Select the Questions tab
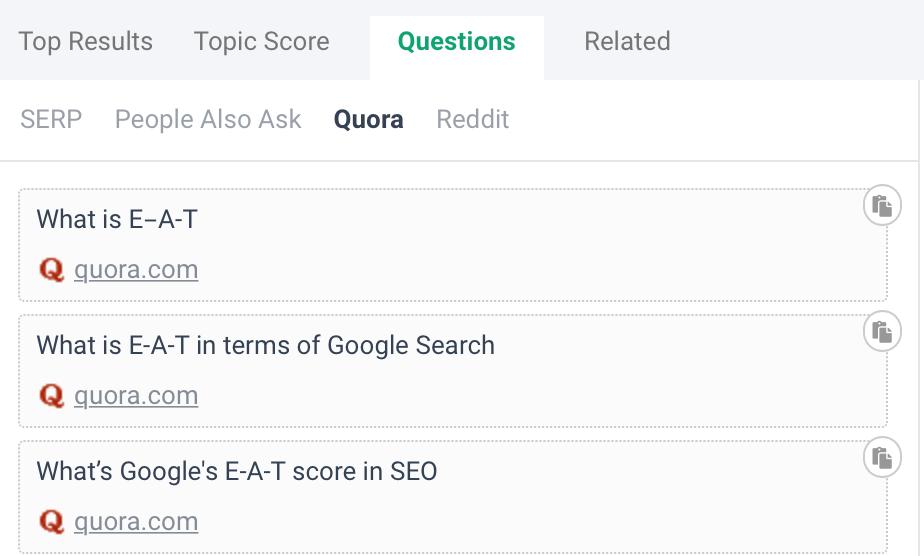This screenshot has width=924, height=556. coord(456,42)
